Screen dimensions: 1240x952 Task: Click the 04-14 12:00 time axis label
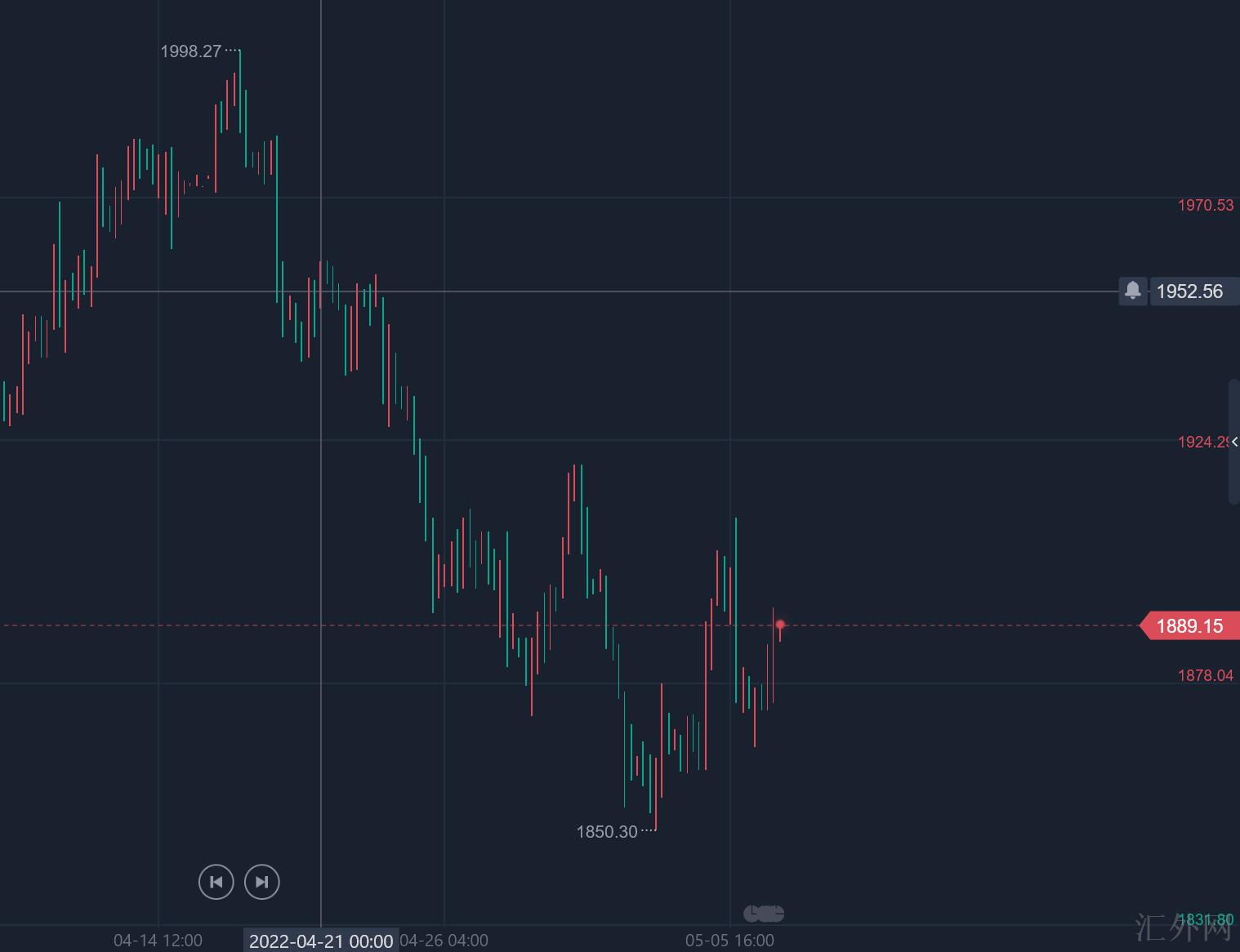coord(158,941)
